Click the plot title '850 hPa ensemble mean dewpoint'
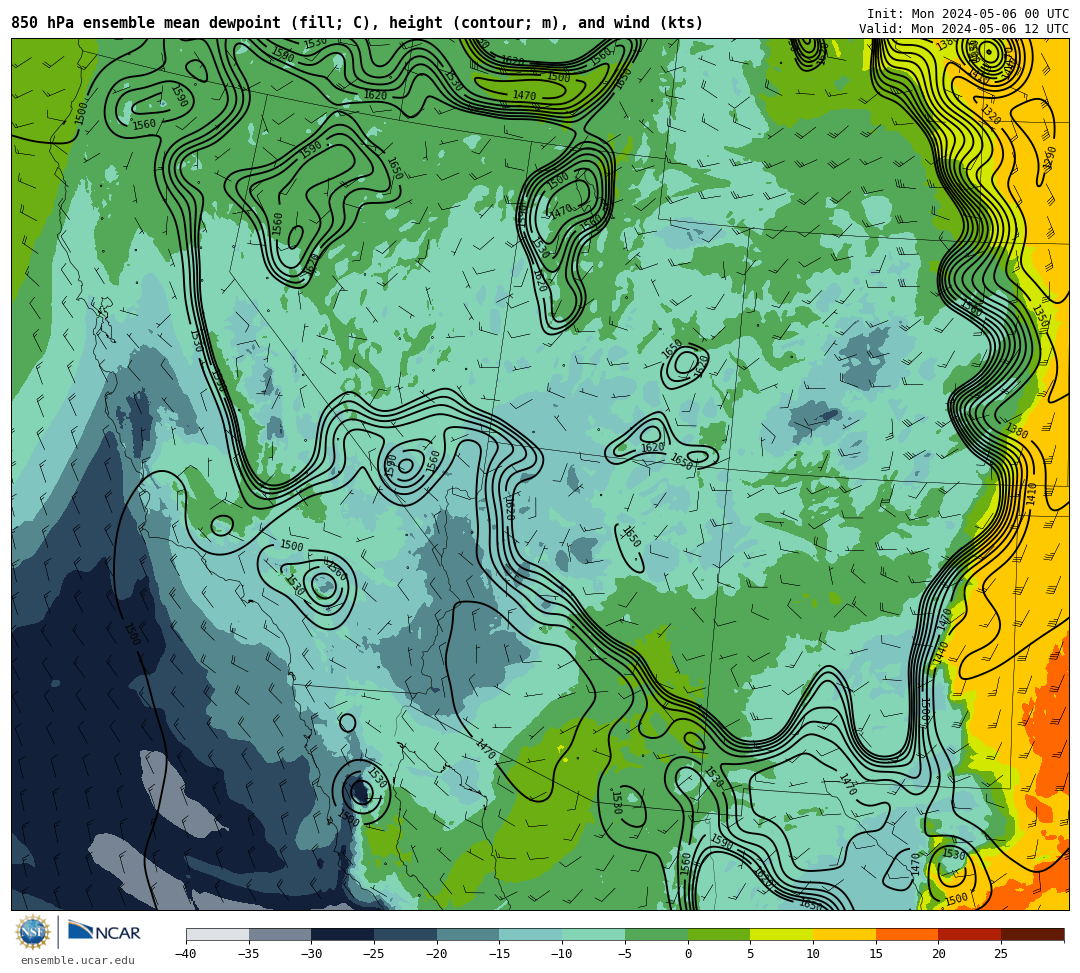Image resolution: width=1080 pixels, height=973 pixels. click(146, 23)
